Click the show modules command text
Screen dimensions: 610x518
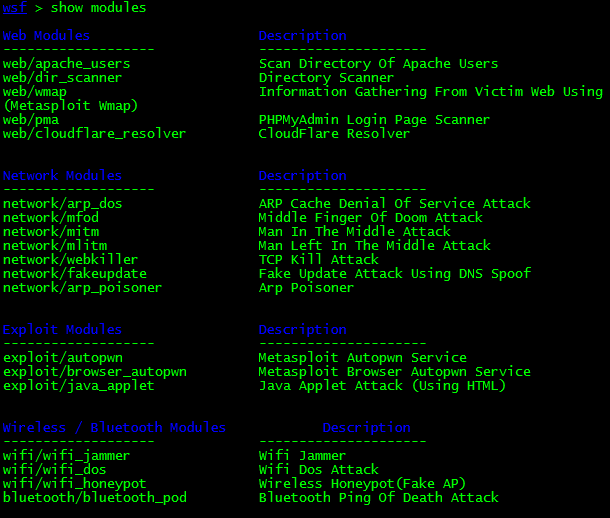click(98, 7)
